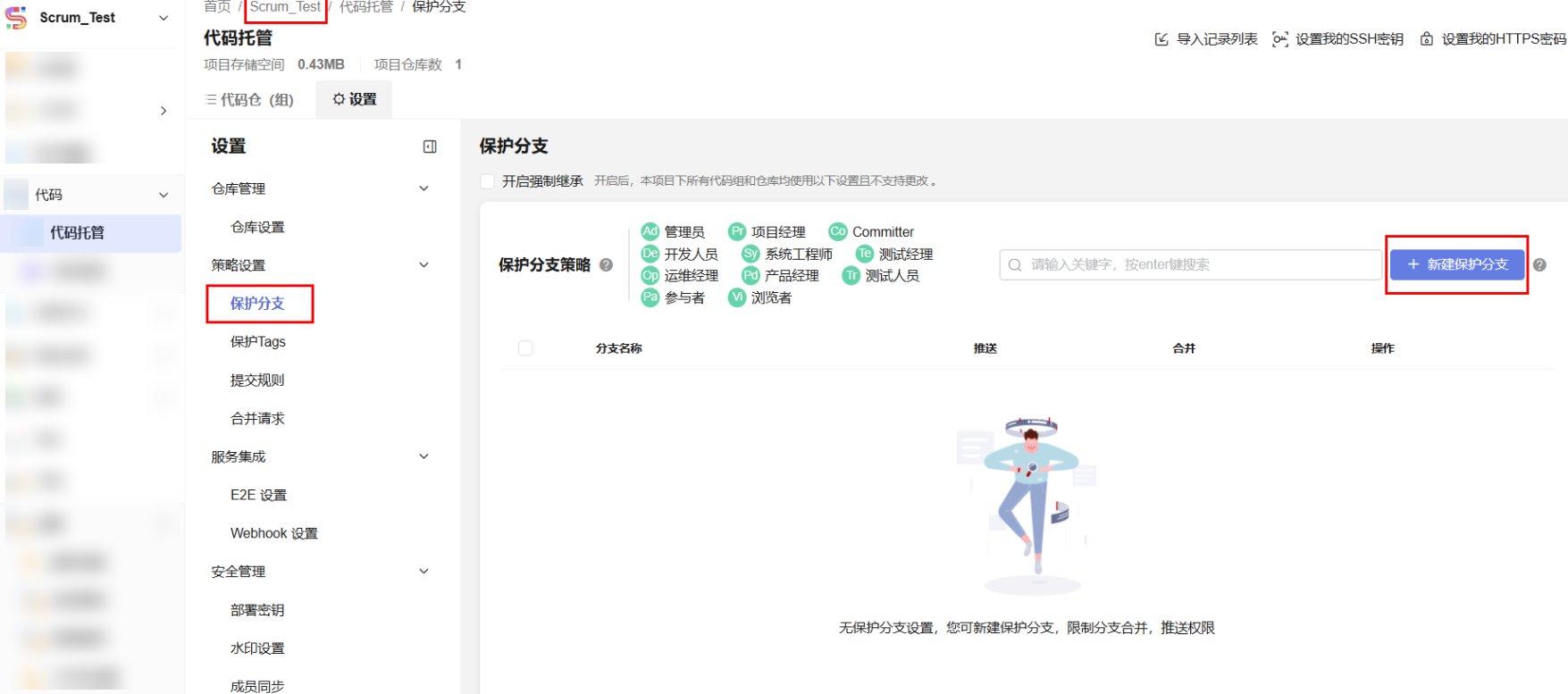Select the 设置 tab

click(355, 99)
